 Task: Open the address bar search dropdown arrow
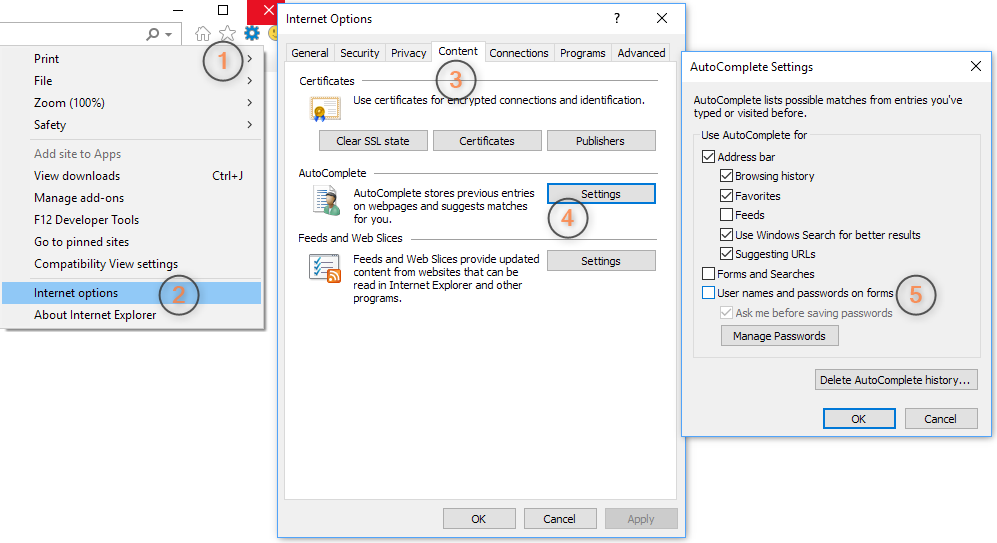coord(168,34)
